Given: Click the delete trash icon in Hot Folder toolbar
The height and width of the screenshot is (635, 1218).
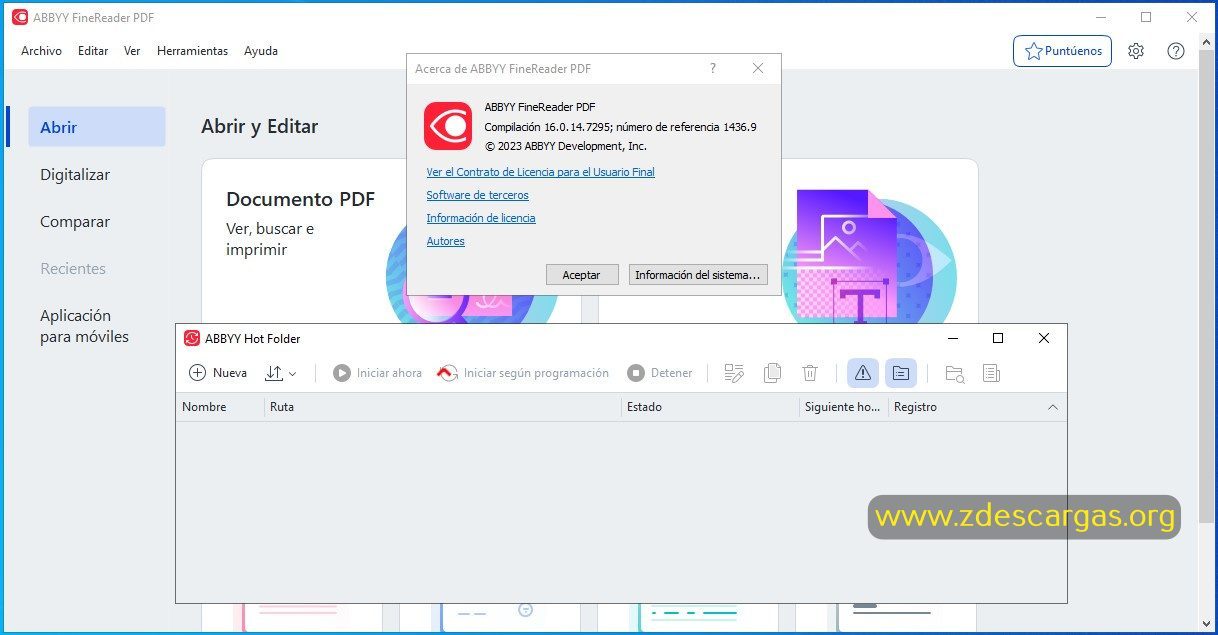Looking at the screenshot, I should coord(810,373).
